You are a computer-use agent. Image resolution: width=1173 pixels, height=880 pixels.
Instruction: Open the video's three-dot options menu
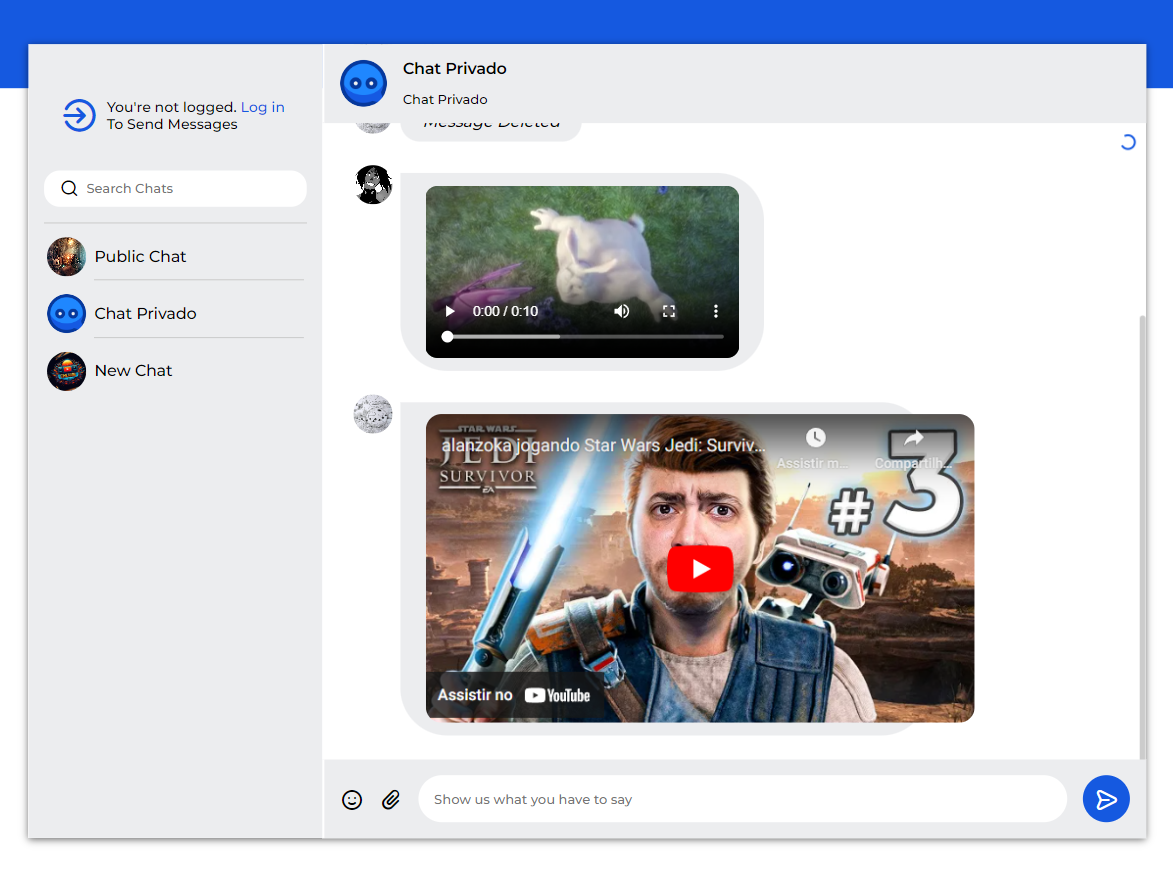[716, 312]
